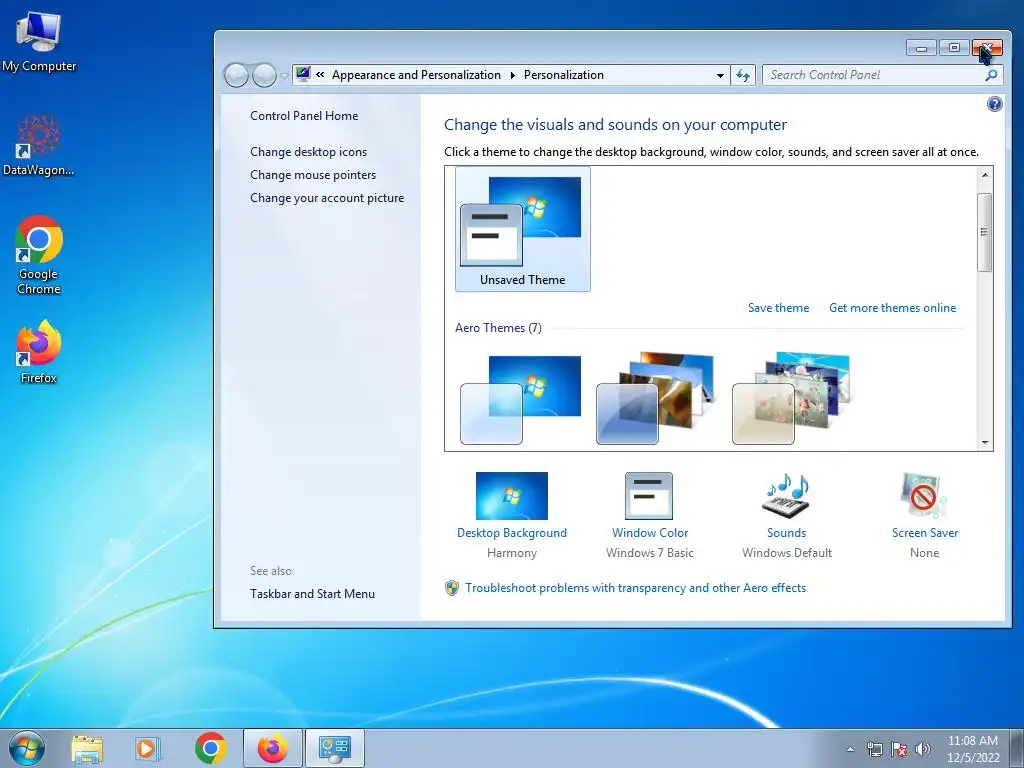Click the network tray icon
The image size is (1024, 768).
tap(874, 749)
